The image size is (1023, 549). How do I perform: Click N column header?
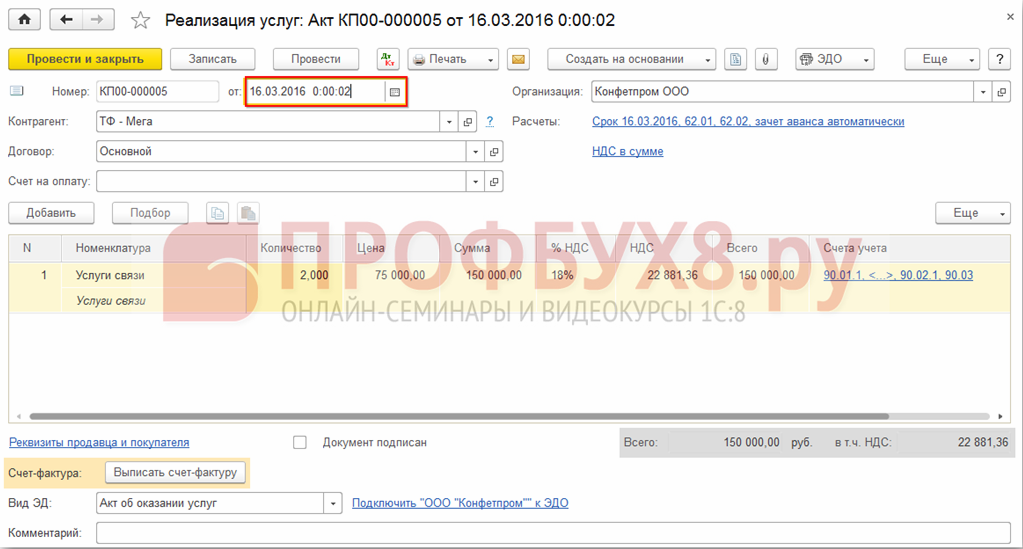click(35, 248)
